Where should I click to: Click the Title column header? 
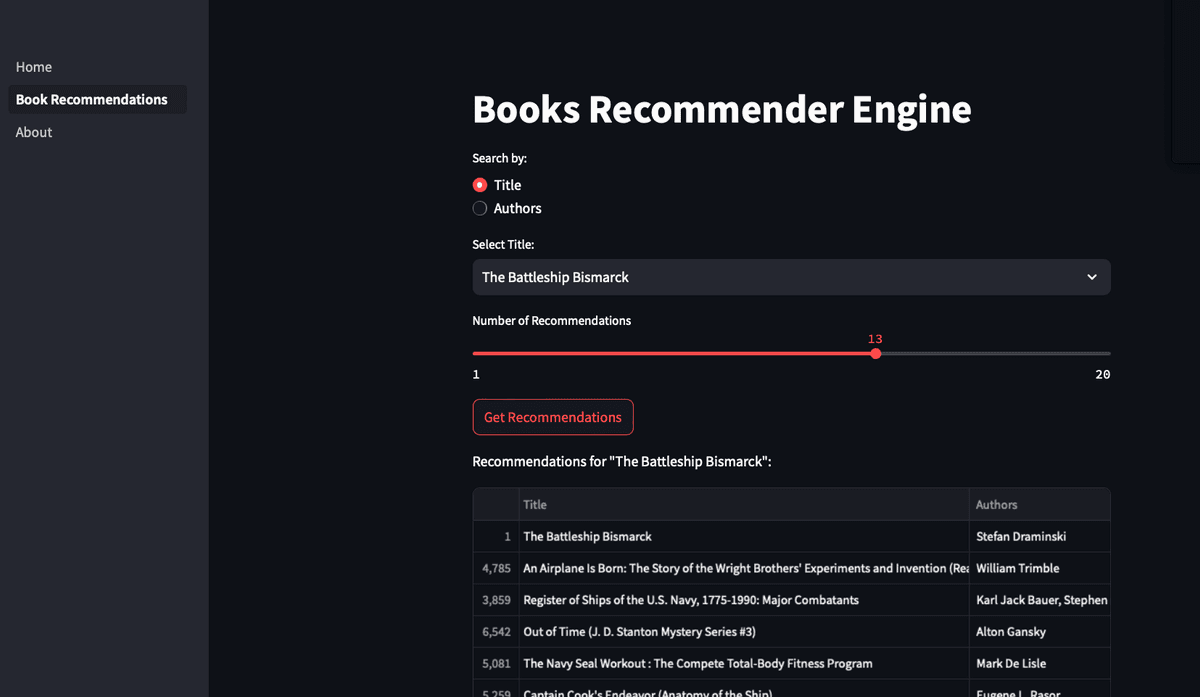[x=744, y=504]
